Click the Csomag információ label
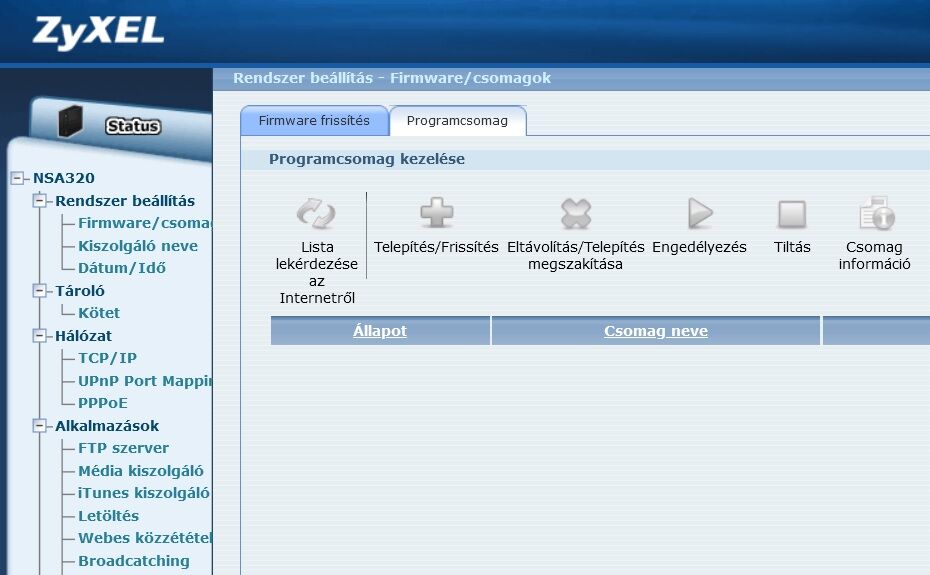The image size is (930, 575). coord(874,255)
